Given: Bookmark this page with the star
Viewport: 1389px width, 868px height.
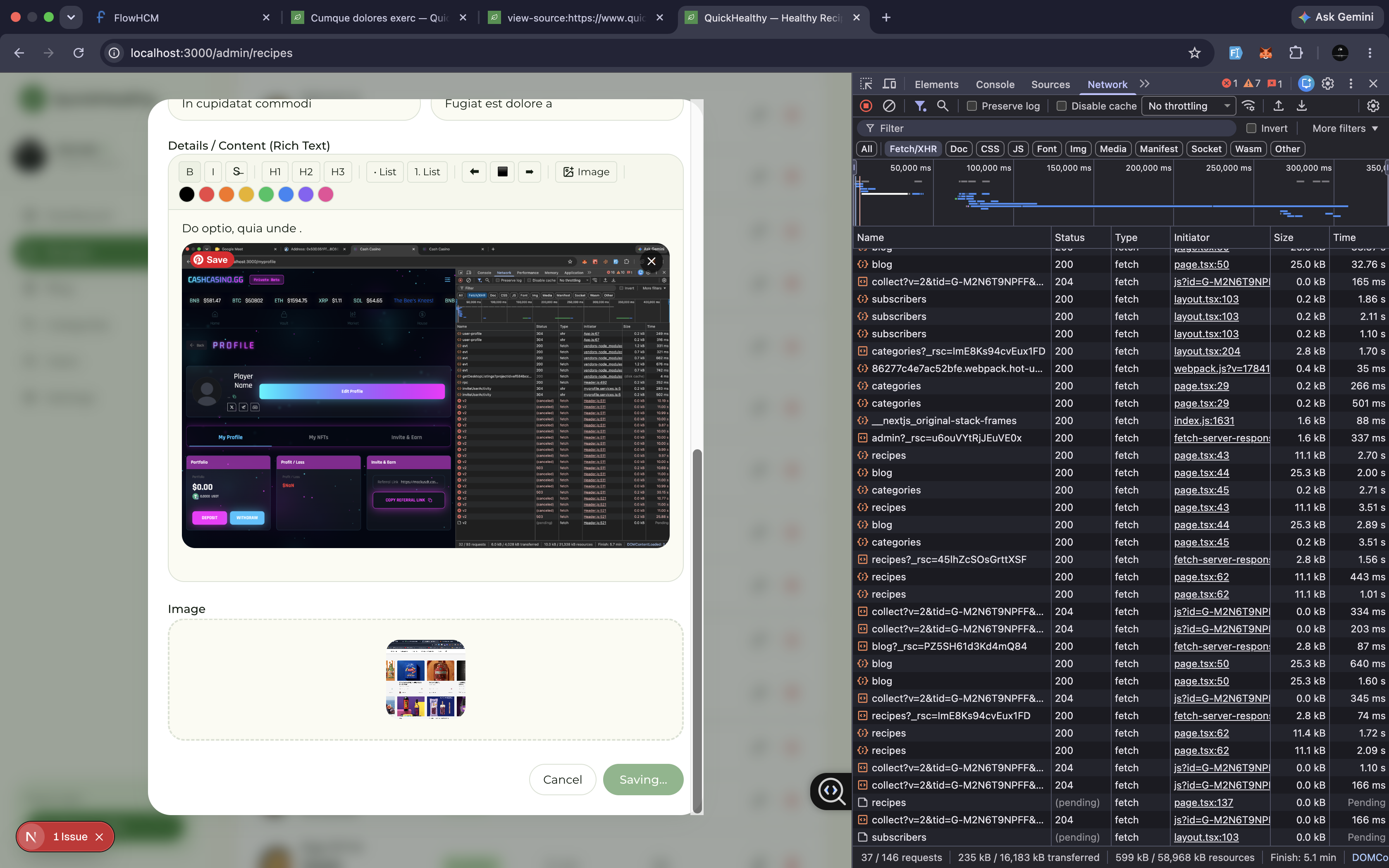Looking at the screenshot, I should [x=1194, y=53].
